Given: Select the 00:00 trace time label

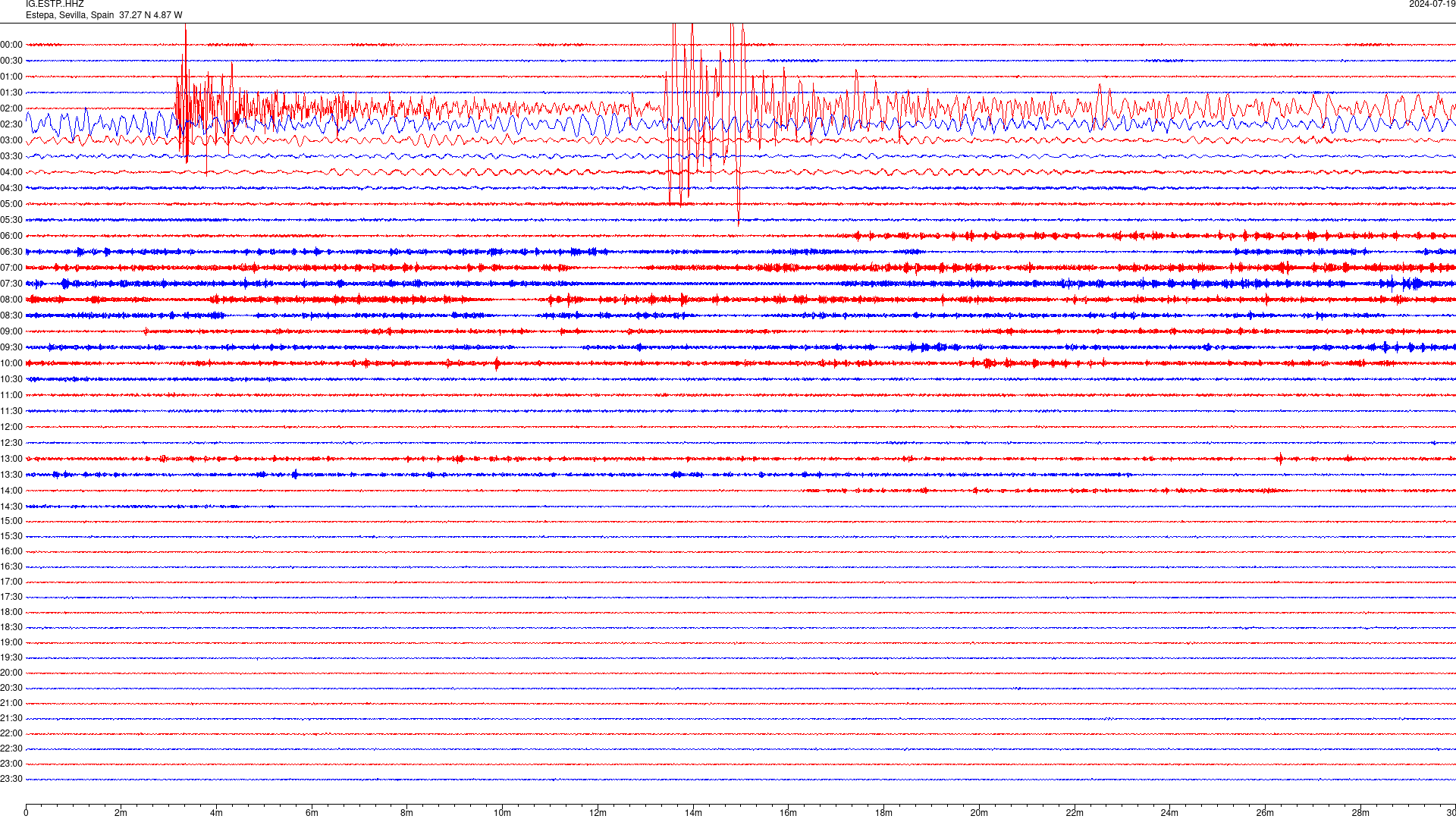Looking at the screenshot, I should tap(11, 45).
